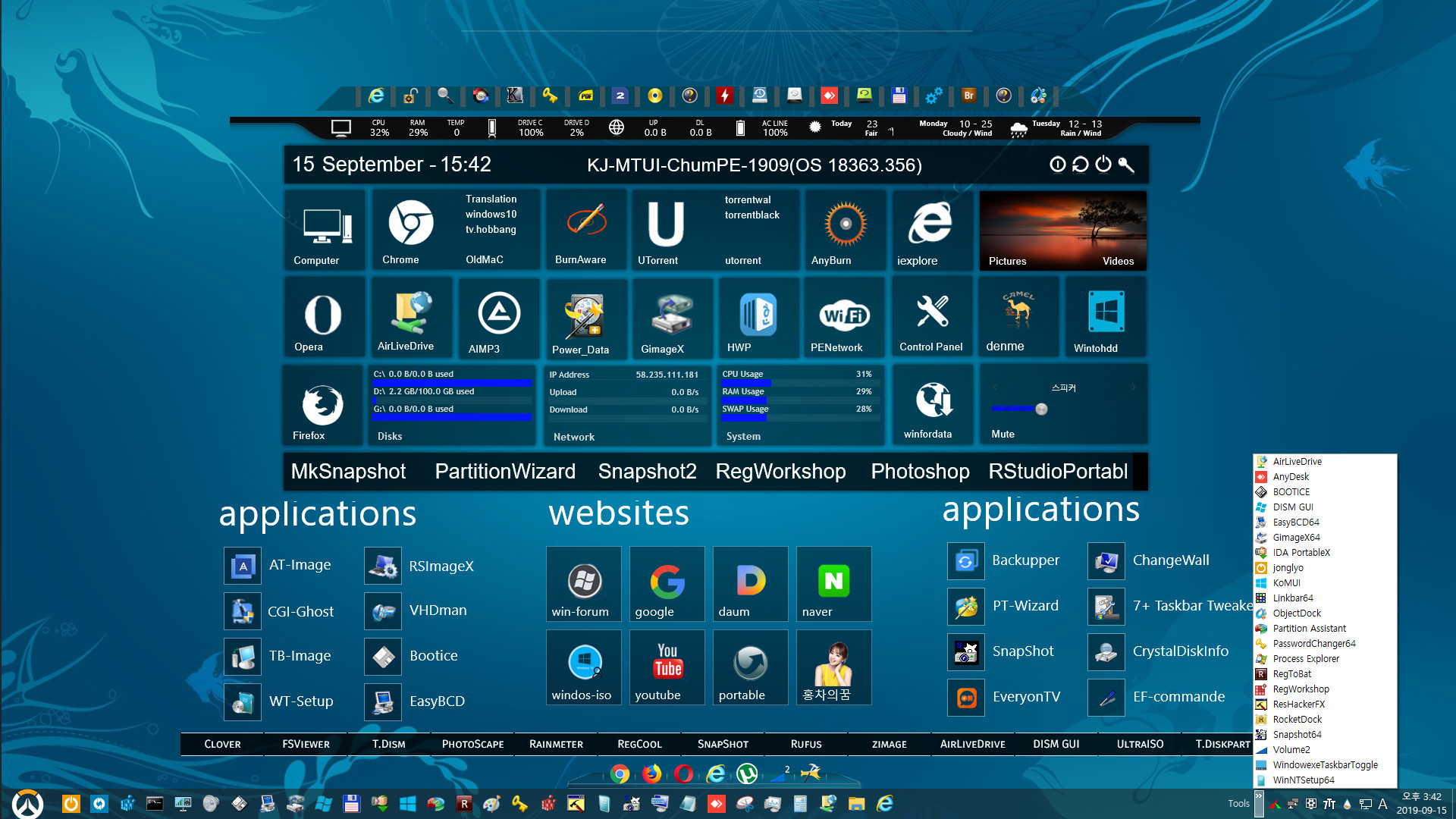Open Chrome icon in bottom dock

[620, 773]
